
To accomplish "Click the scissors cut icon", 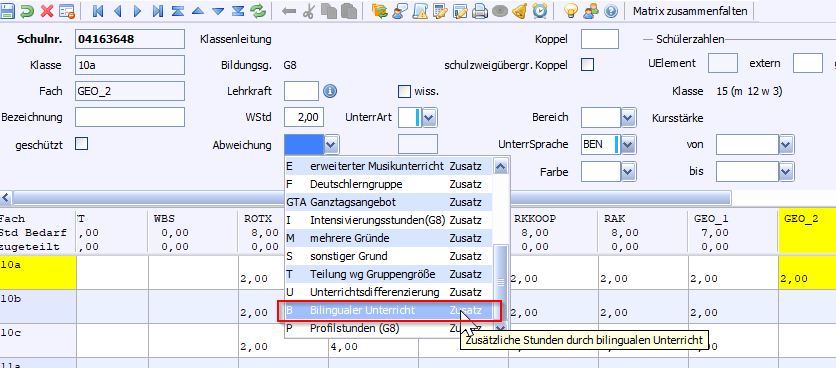I will click(x=308, y=11).
